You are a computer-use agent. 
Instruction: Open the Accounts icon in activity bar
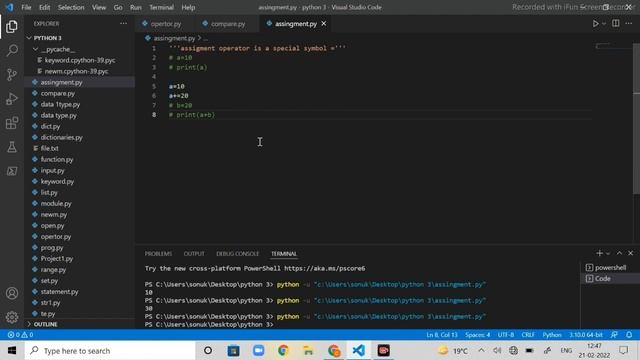[x=12, y=293]
